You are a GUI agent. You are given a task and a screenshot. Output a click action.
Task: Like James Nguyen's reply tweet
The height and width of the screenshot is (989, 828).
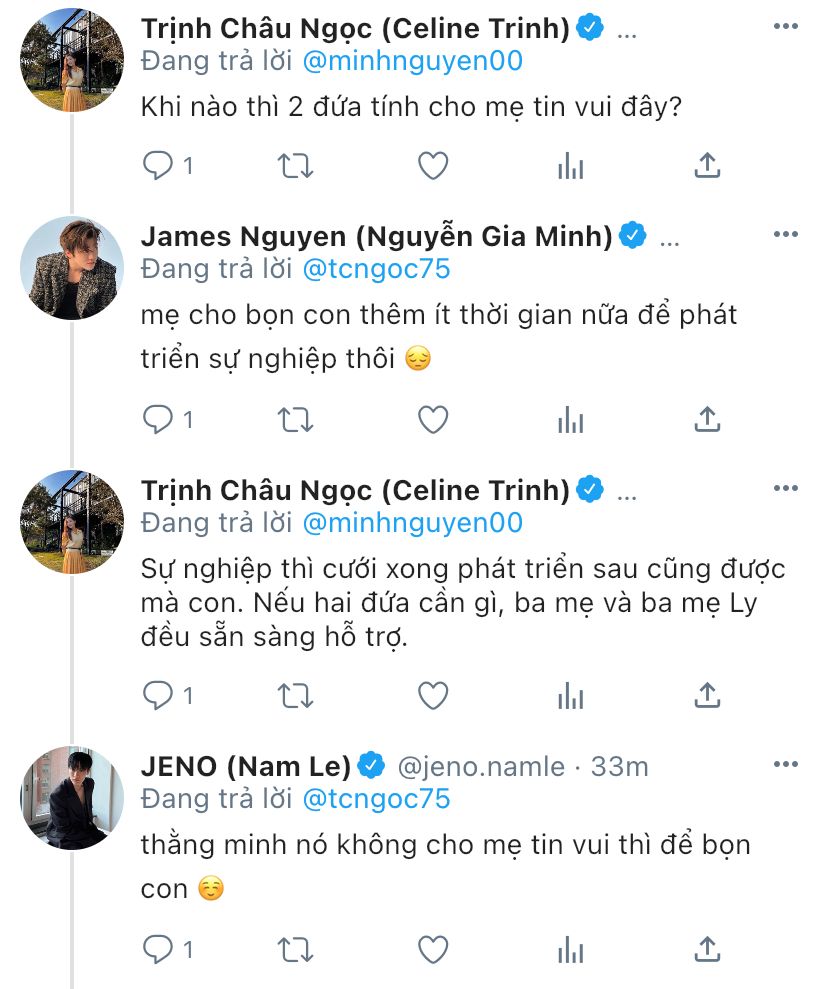click(x=432, y=420)
